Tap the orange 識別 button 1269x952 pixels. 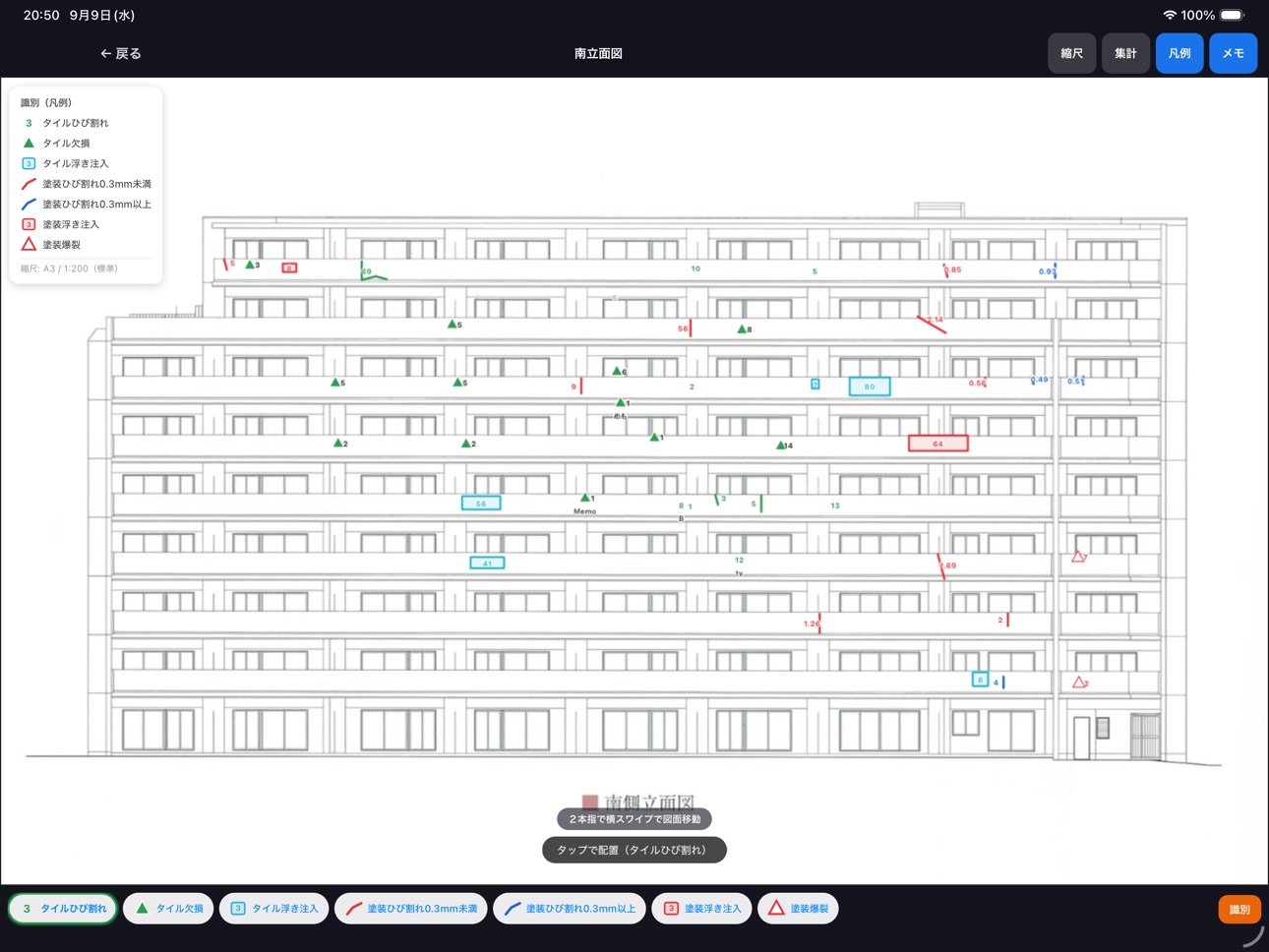coord(1239,910)
